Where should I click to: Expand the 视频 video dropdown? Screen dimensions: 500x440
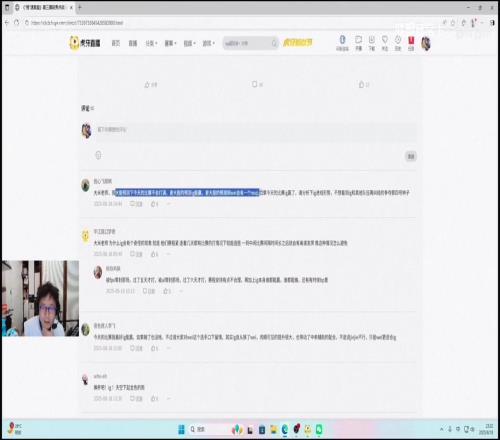189,43
